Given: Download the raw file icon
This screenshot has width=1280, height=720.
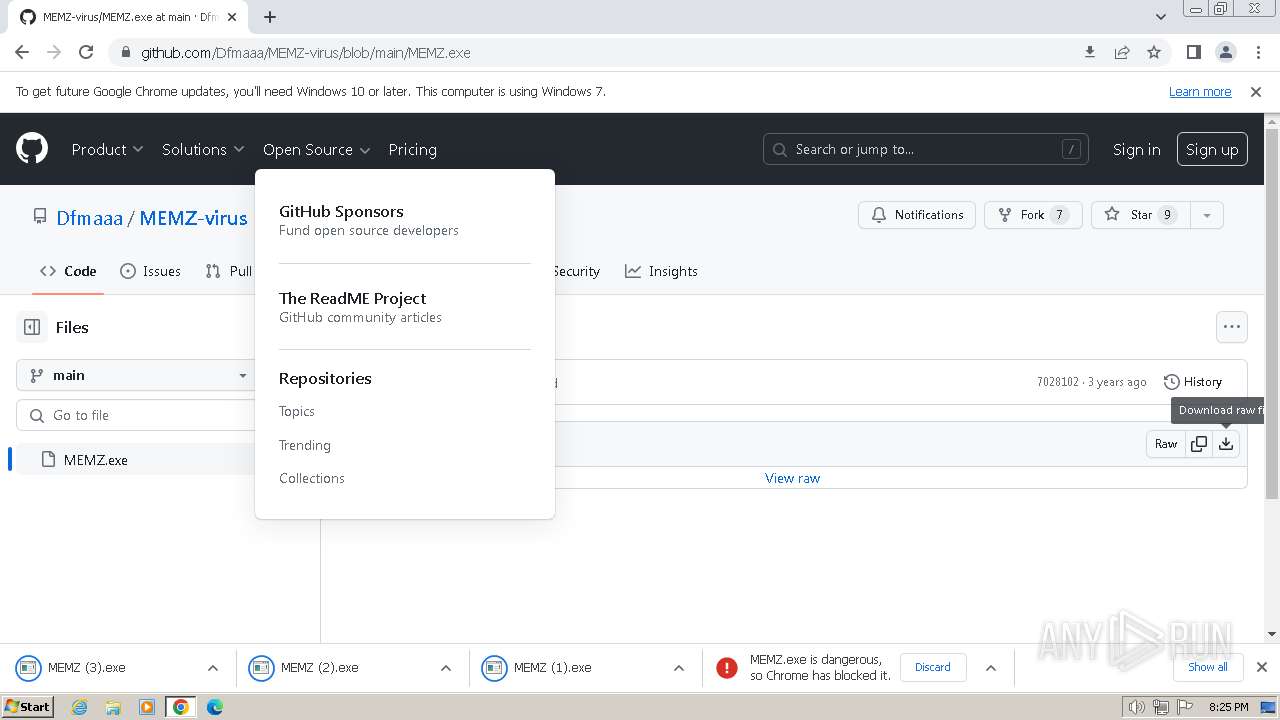Looking at the screenshot, I should tap(1225, 444).
